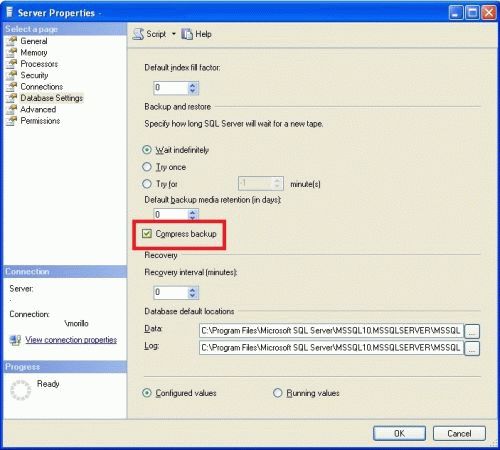Viewport: 500px width, 450px height.
Task: Browse for the Data default location
Action: (x=472, y=331)
